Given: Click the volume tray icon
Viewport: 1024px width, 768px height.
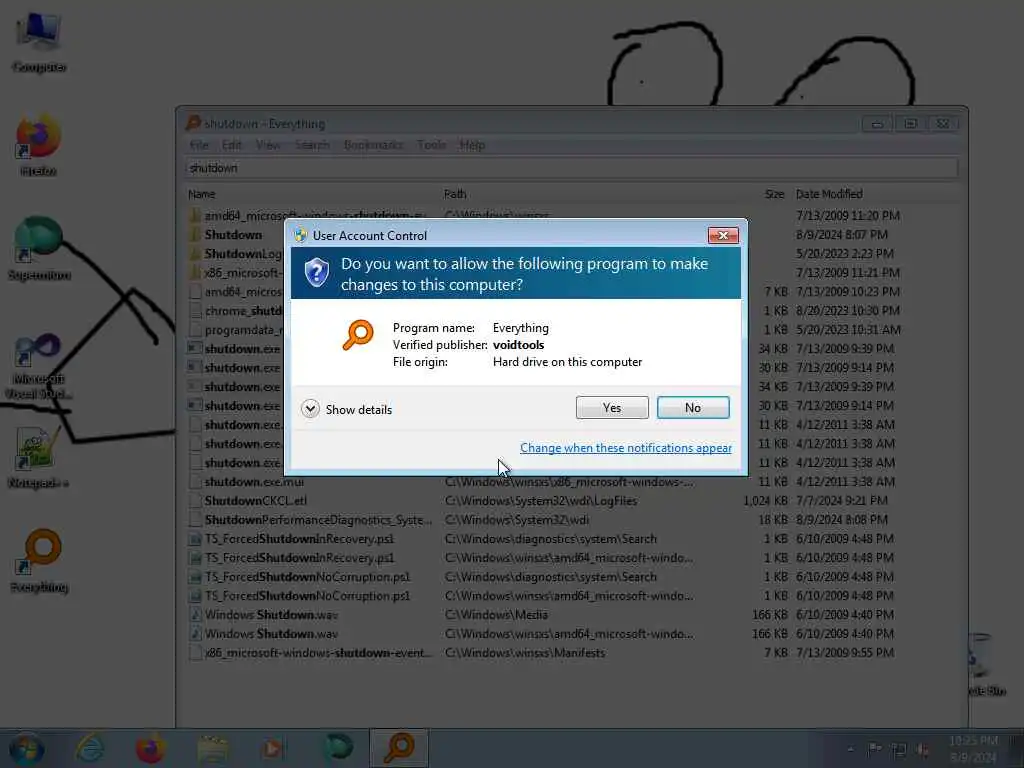Looking at the screenshot, I should [x=923, y=750].
